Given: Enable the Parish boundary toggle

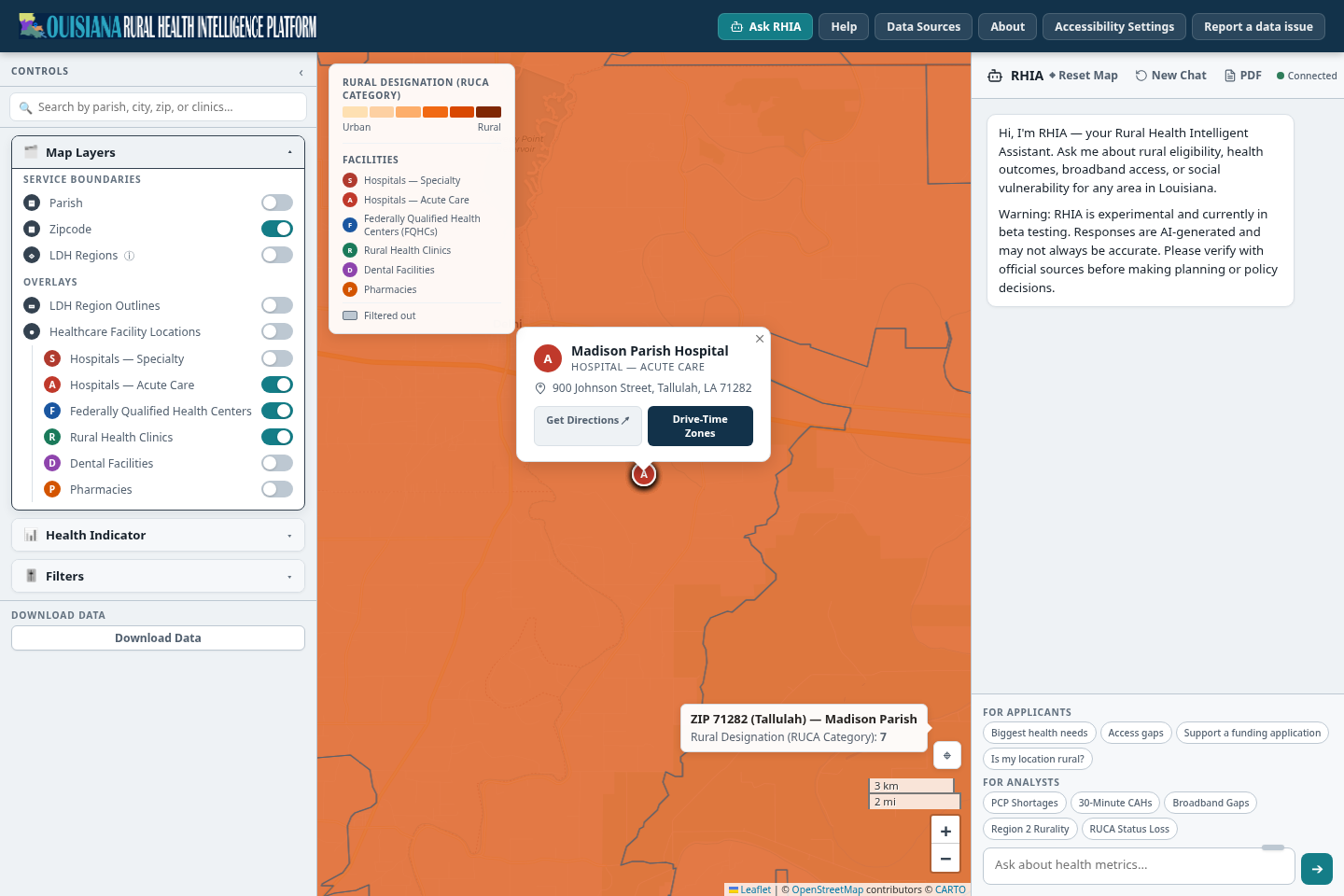Looking at the screenshot, I should click(x=277, y=203).
